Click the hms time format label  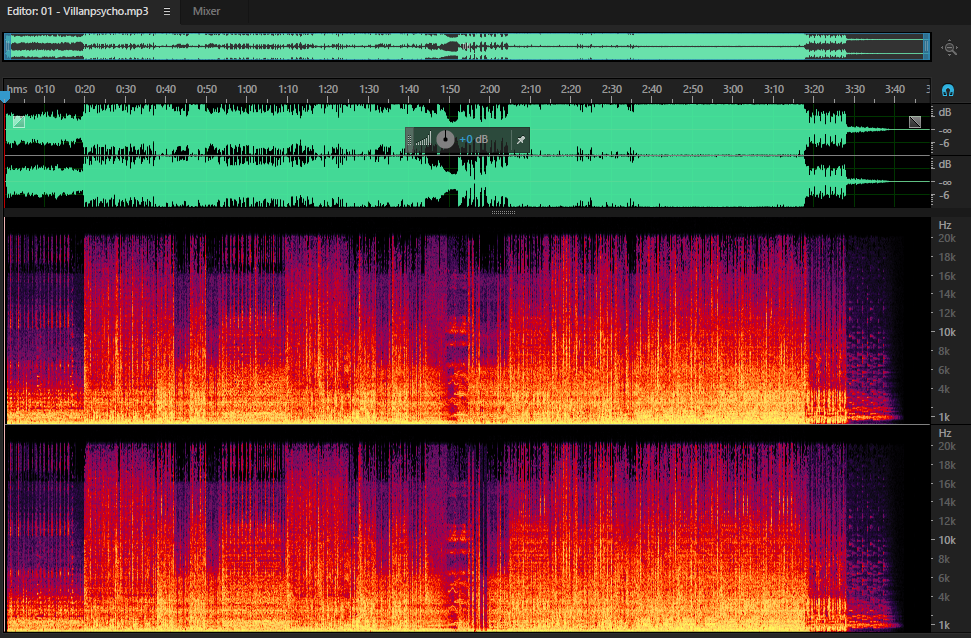17,89
